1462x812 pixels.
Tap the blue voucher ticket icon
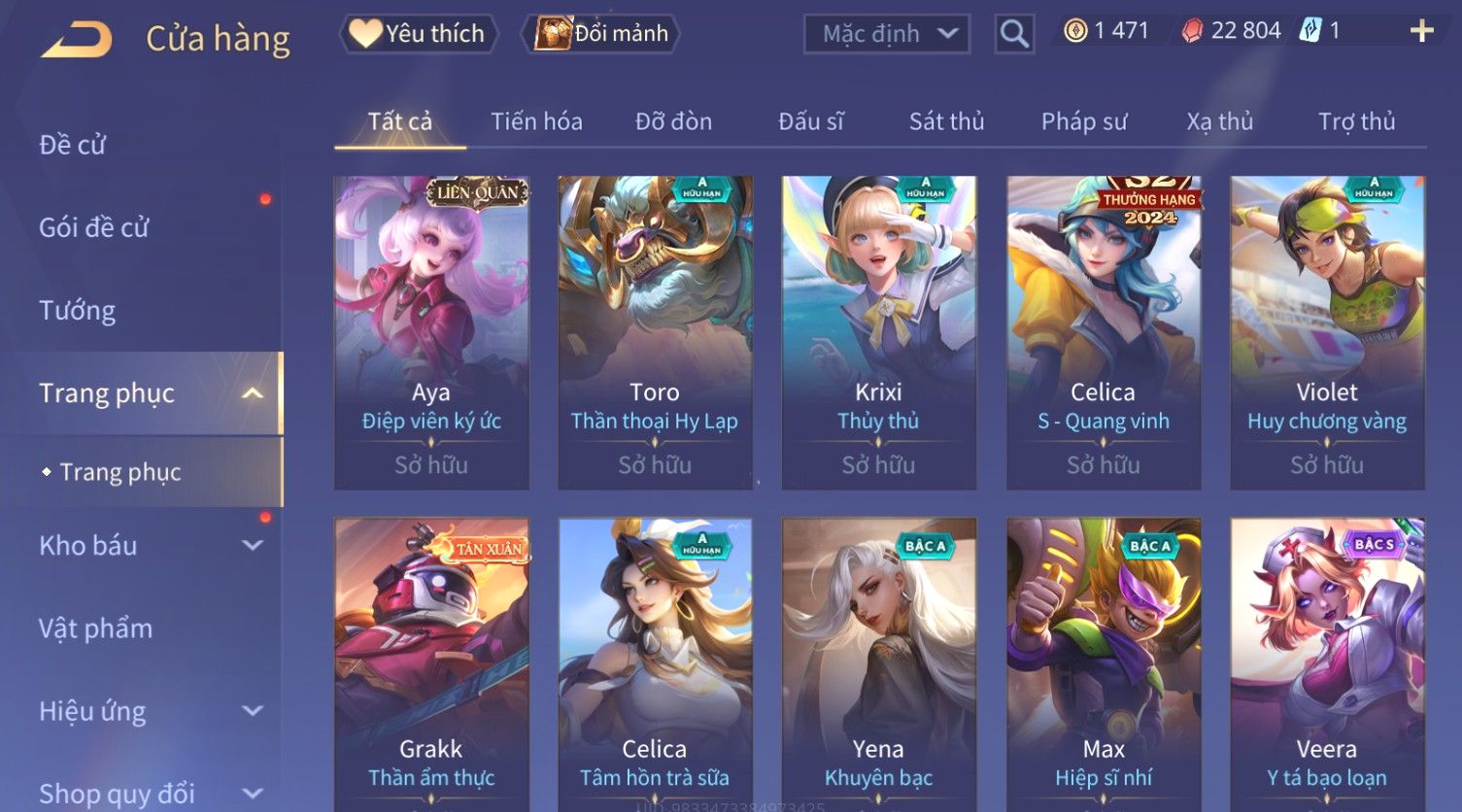[1311, 31]
